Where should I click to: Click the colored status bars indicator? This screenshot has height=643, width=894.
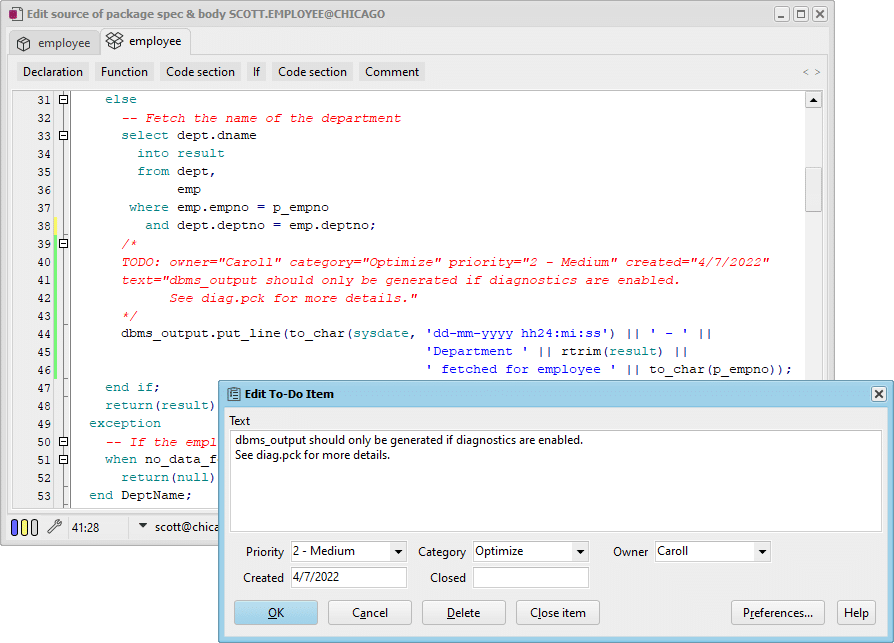click(x=25, y=527)
